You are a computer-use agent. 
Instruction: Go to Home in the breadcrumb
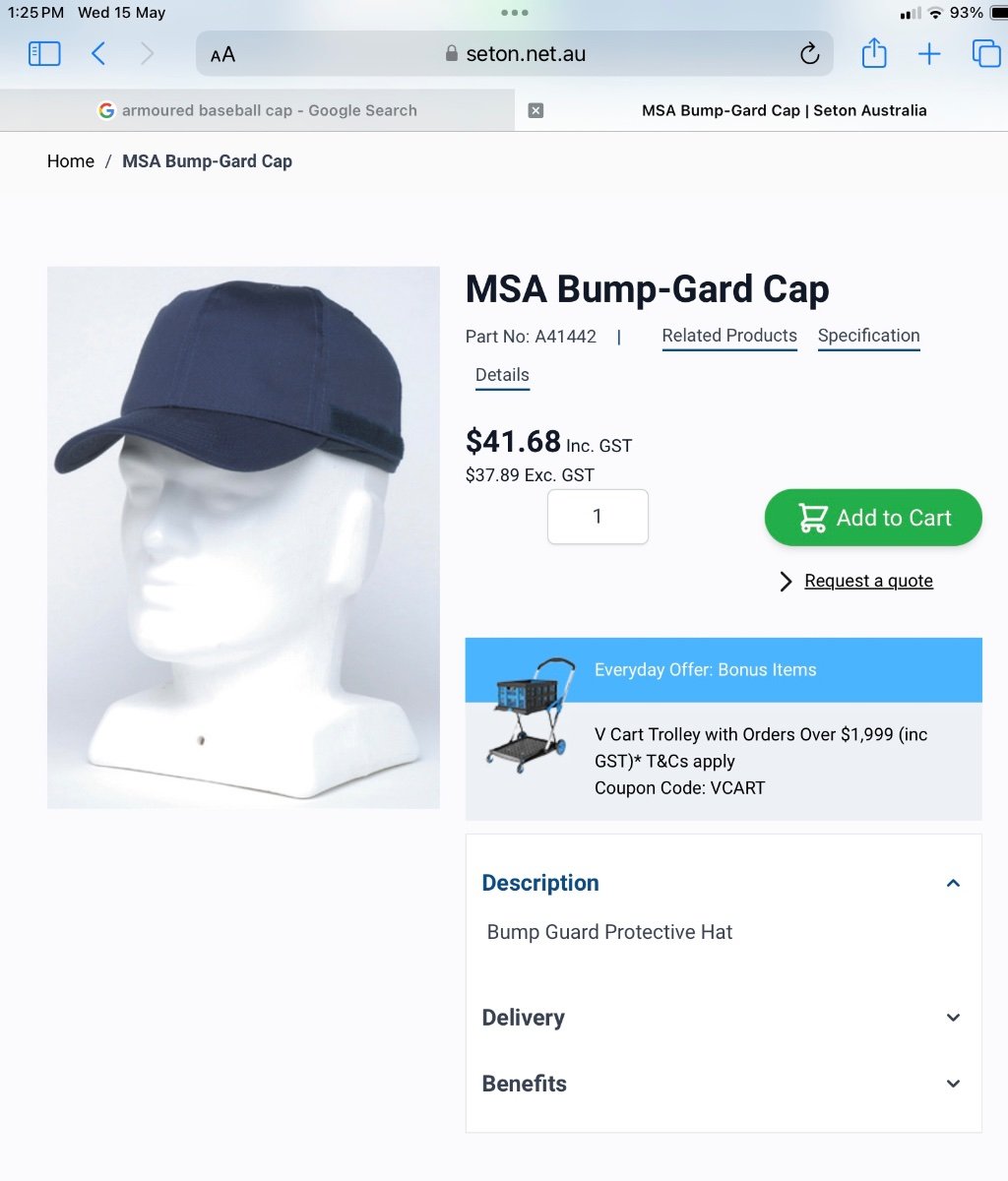pos(71,161)
